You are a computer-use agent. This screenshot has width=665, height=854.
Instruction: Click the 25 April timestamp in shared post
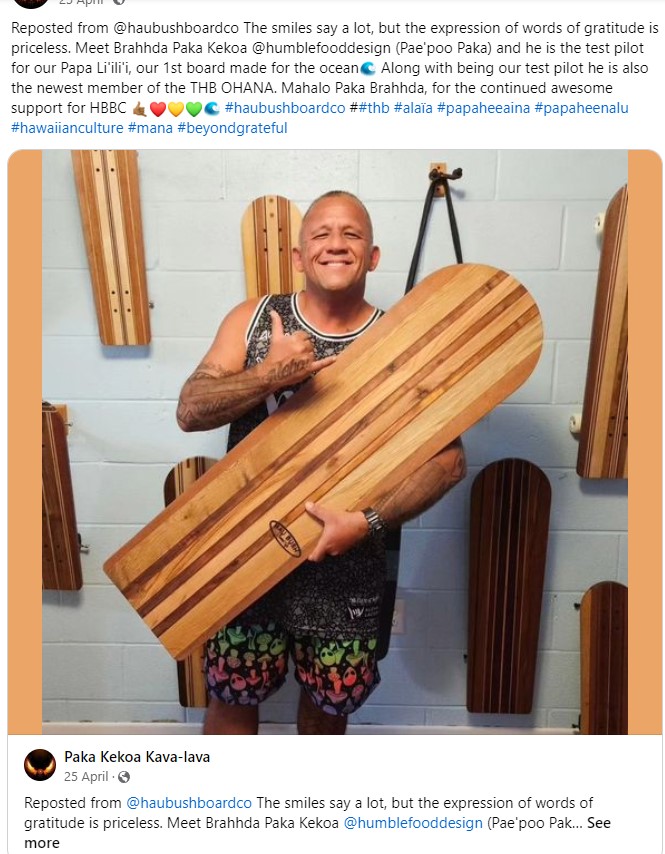[86, 777]
